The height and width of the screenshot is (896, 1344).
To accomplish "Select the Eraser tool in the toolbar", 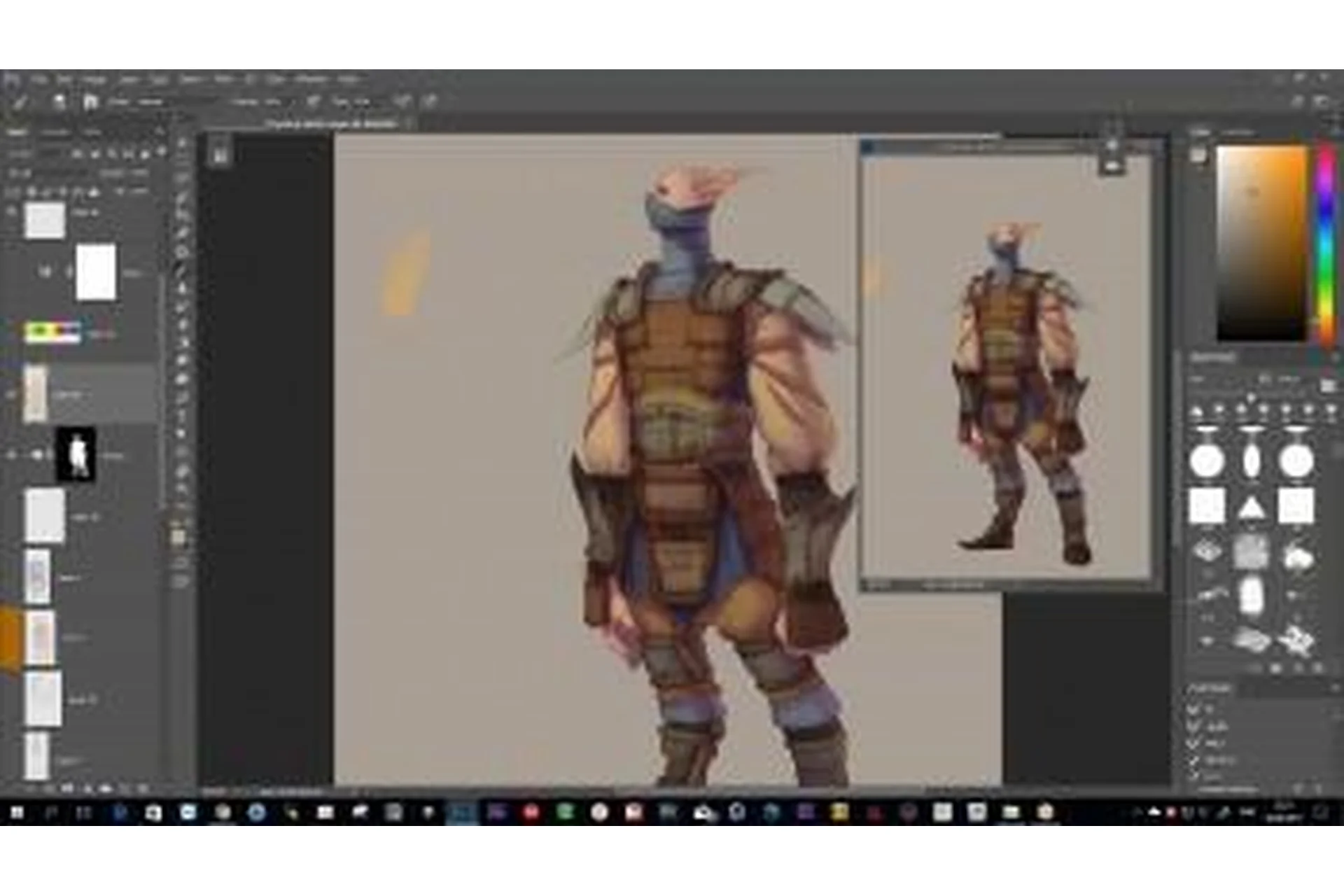I will click(182, 325).
